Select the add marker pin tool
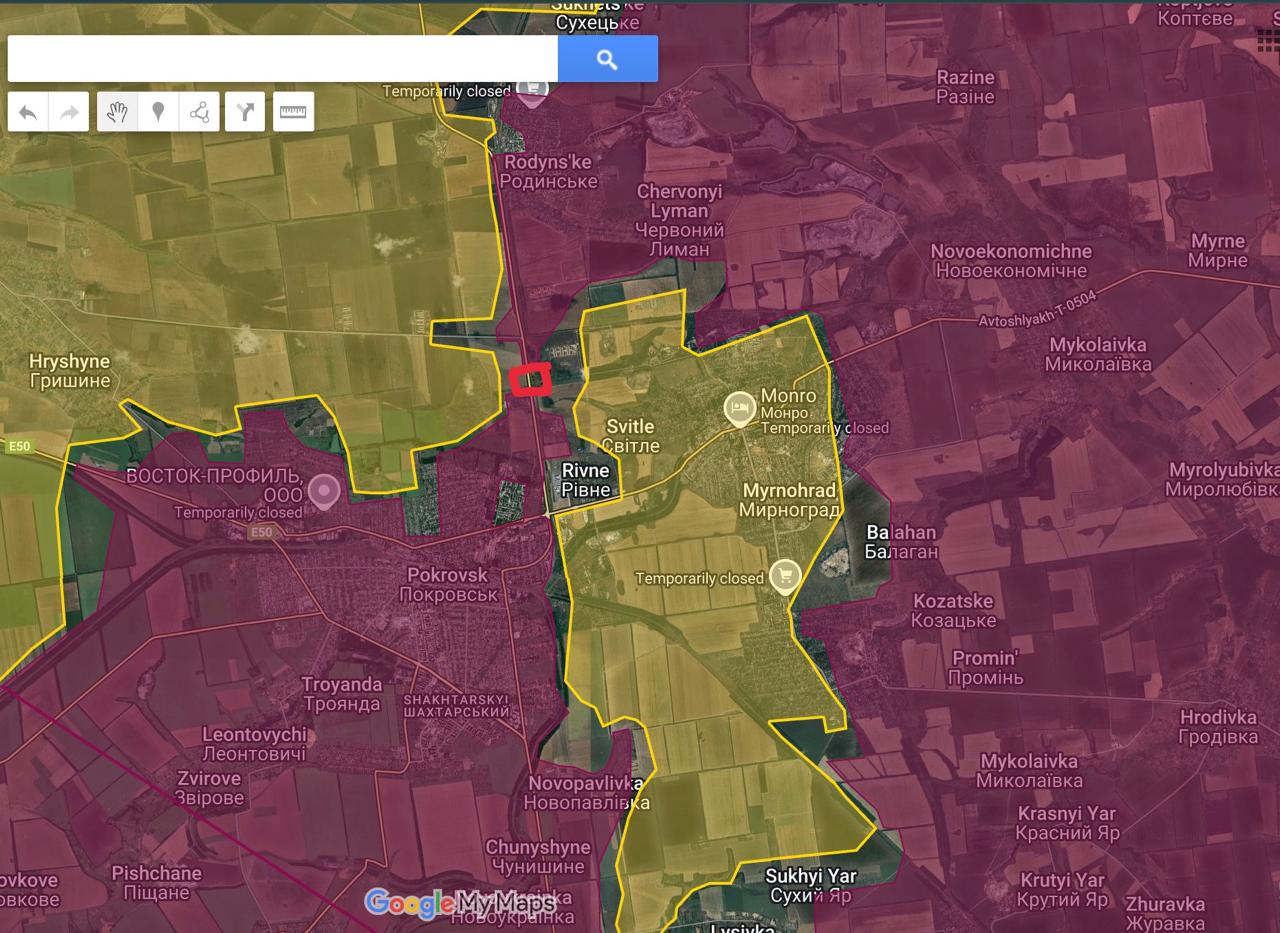The width and height of the screenshot is (1280, 933). pyautogui.click(x=158, y=112)
